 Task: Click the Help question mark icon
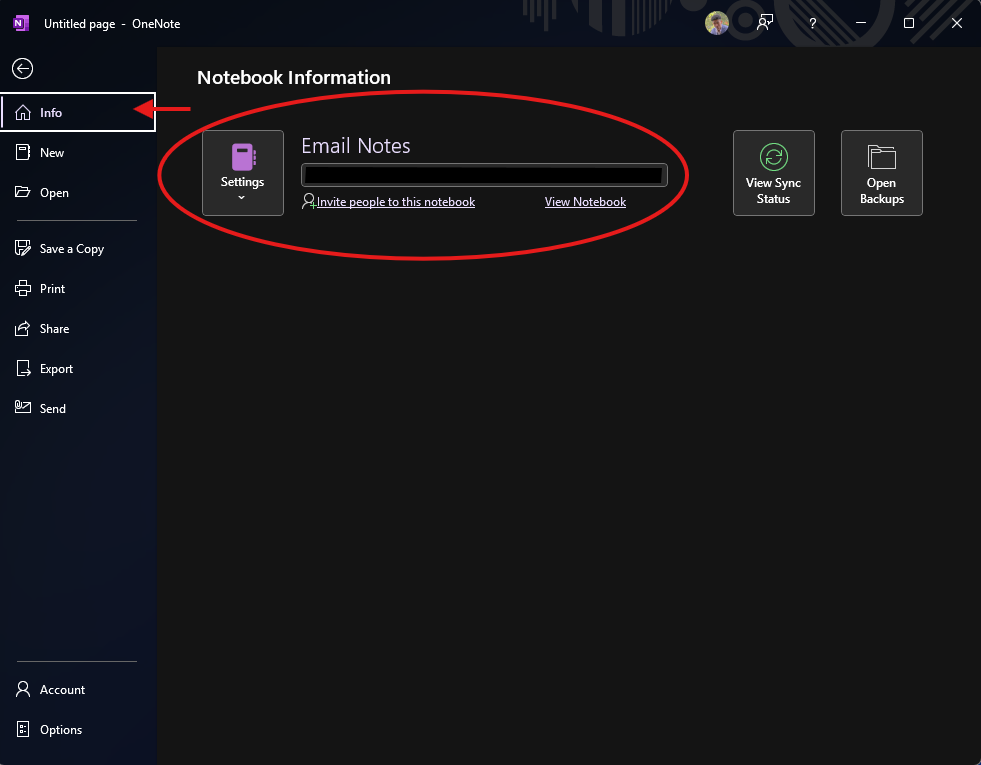click(x=813, y=23)
